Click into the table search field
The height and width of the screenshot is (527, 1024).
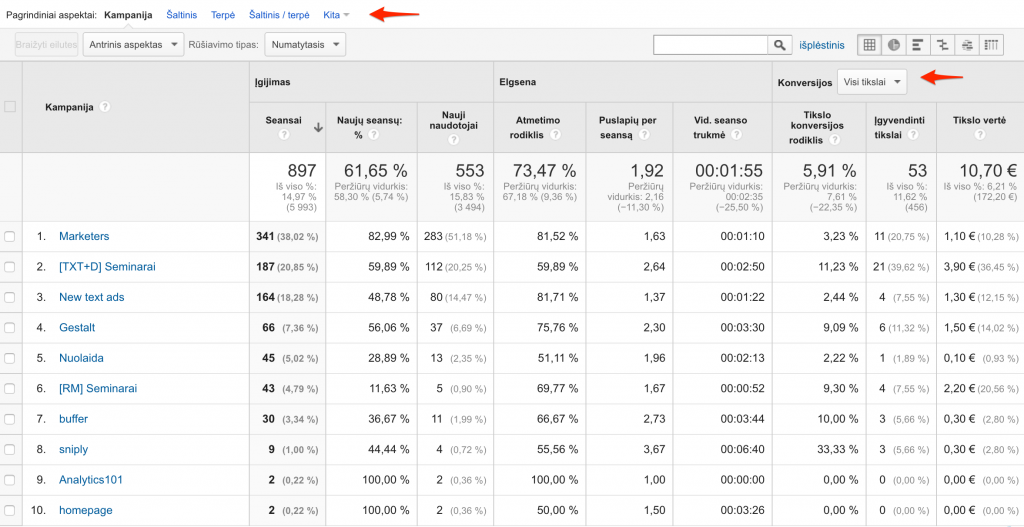coord(710,45)
